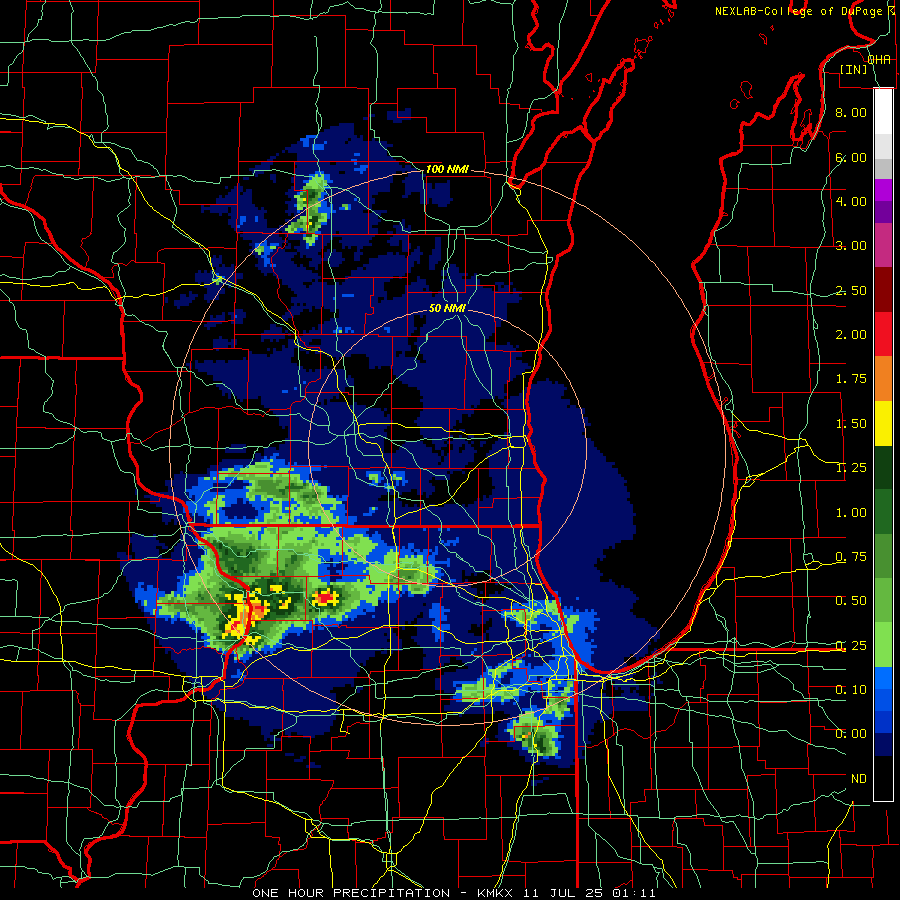Click the 0.00 legend value
This screenshot has width=900, height=900.
click(x=851, y=734)
